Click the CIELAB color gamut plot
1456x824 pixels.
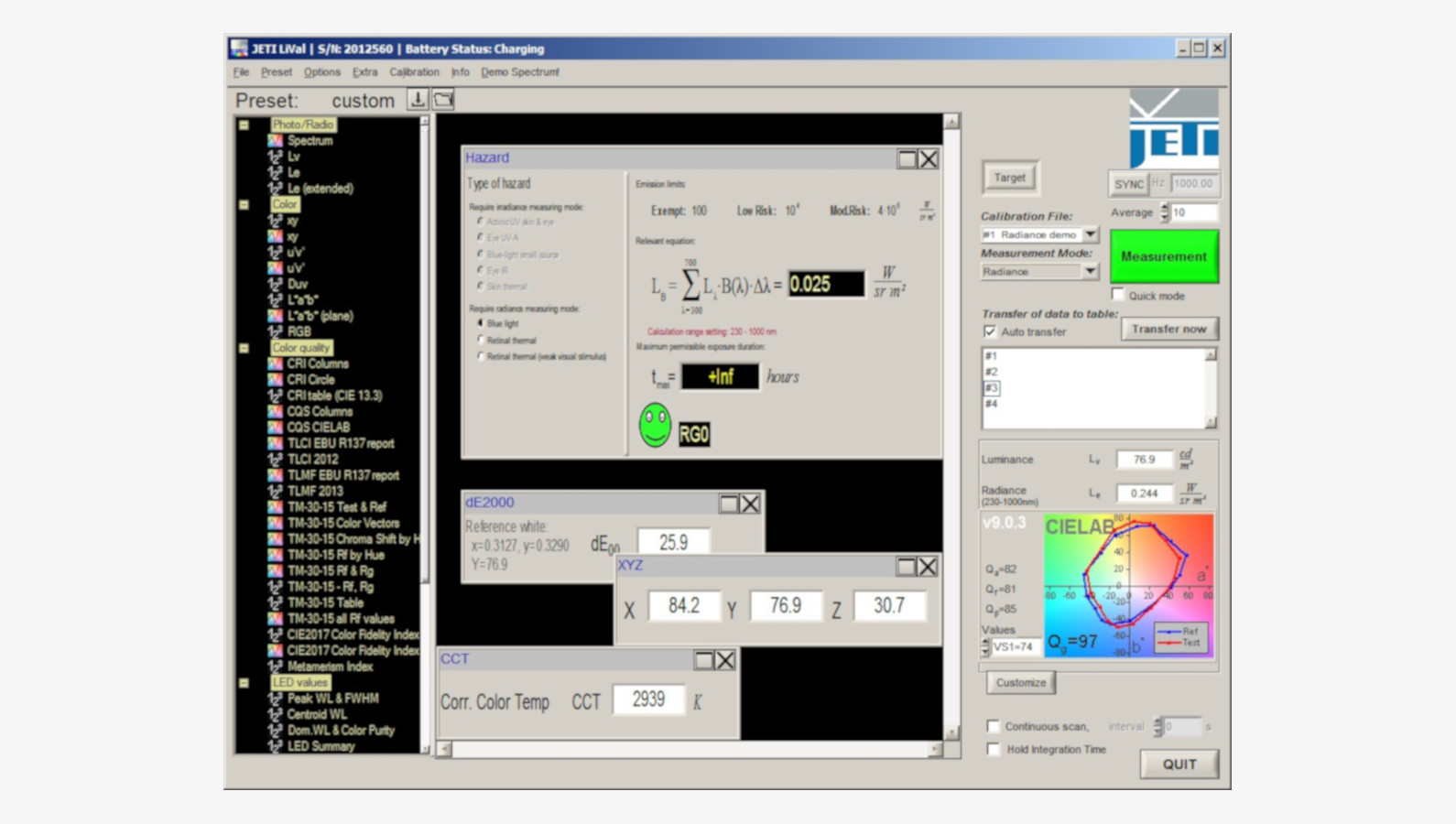coord(1128,586)
